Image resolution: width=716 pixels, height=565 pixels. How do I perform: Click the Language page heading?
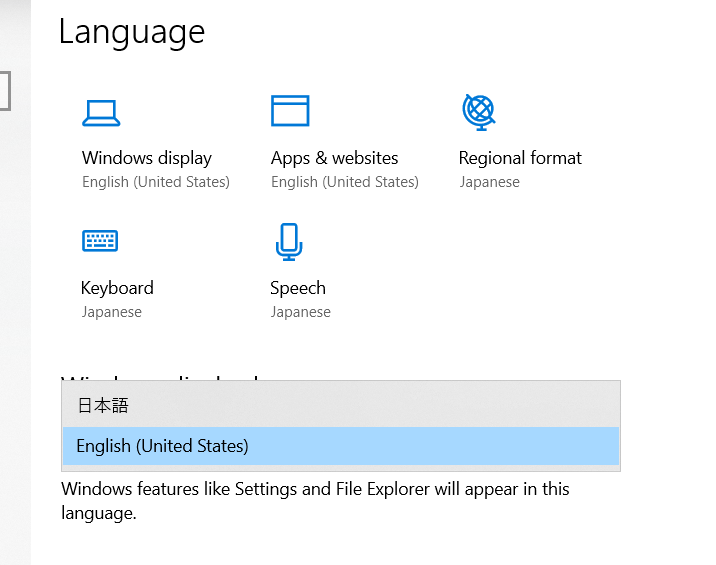(132, 32)
